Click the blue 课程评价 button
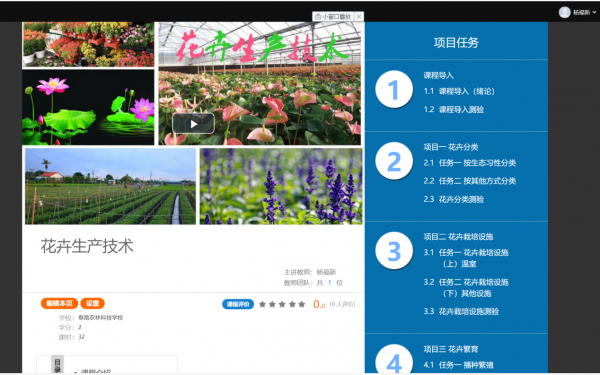This screenshot has width=600, height=375. click(x=238, y=304)
